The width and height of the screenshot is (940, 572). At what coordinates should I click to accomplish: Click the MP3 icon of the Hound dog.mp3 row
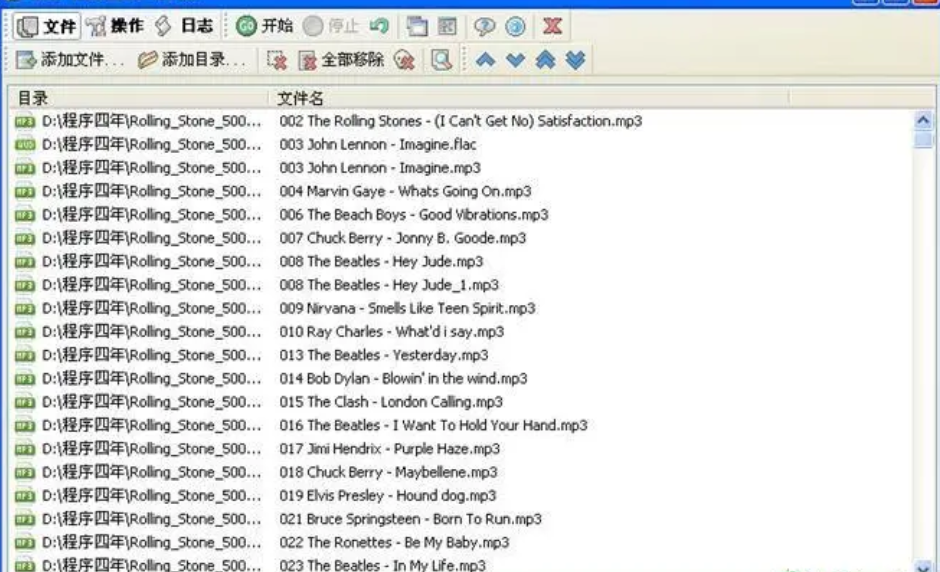(x=25, y=496)
